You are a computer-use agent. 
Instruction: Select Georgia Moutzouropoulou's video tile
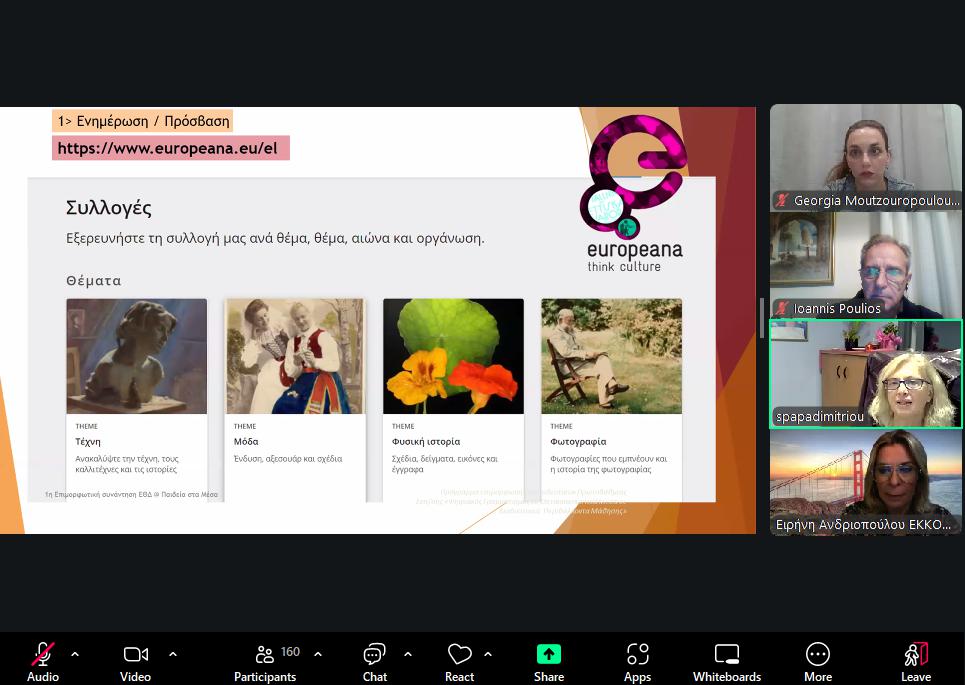point(865,157)
